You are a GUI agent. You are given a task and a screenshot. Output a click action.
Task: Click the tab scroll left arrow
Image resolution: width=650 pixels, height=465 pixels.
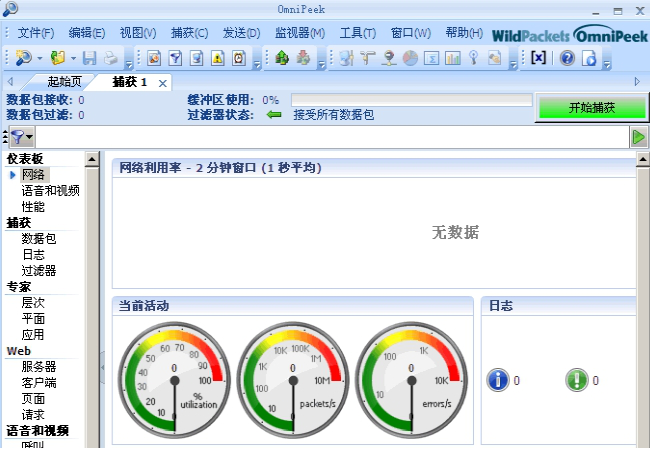coord(10,82)
